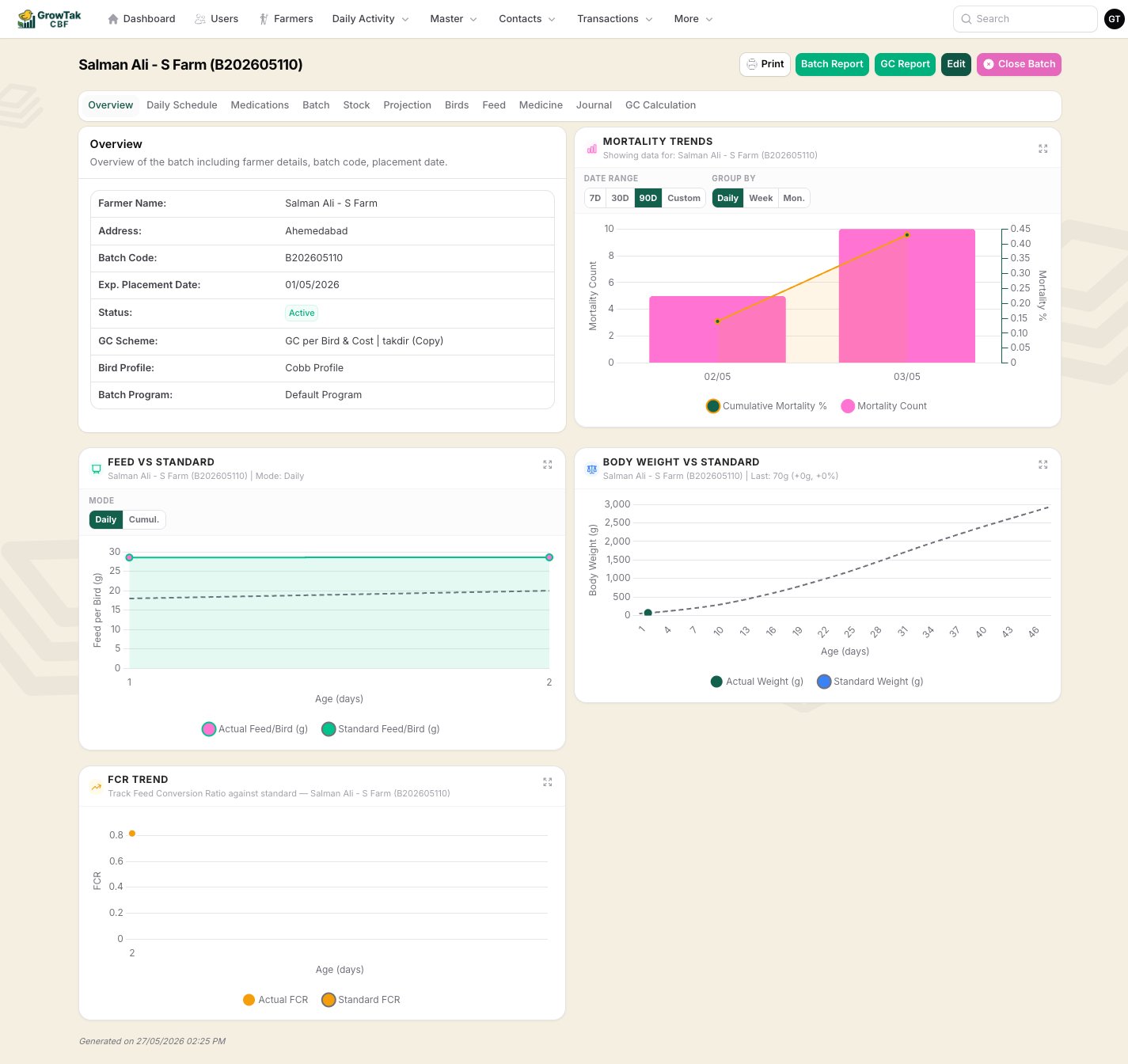Click the Feed vs Standard panel icon
1128x1064 pixels.
pyautogui.click(x=97, y=469)
